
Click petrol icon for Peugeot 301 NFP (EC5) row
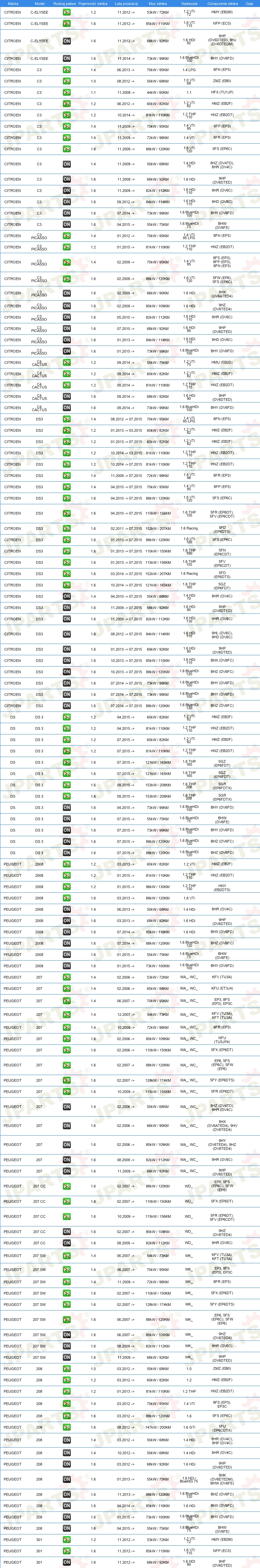[x=66, y=1551]
